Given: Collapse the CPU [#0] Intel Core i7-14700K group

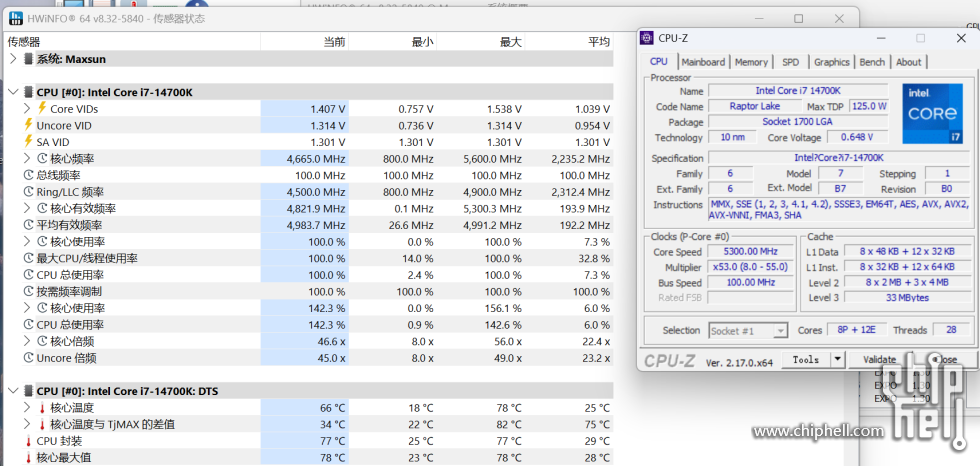Looking at the screenshot, I should pyautogui.click(x=12, y=92).
